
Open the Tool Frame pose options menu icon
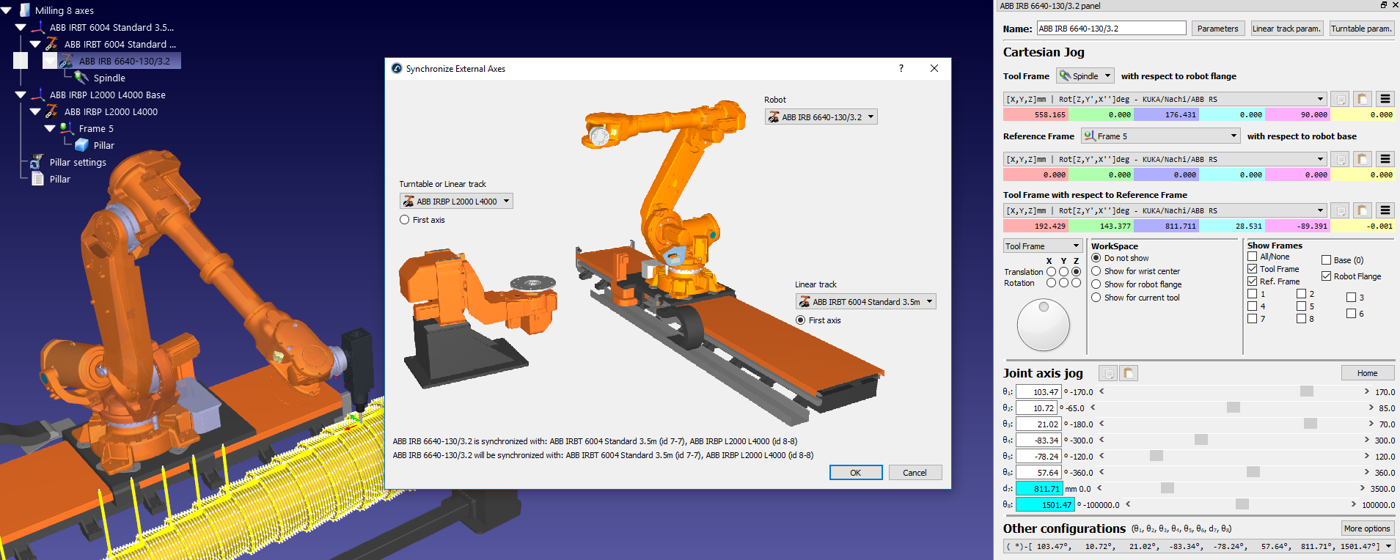[1385, 99]
